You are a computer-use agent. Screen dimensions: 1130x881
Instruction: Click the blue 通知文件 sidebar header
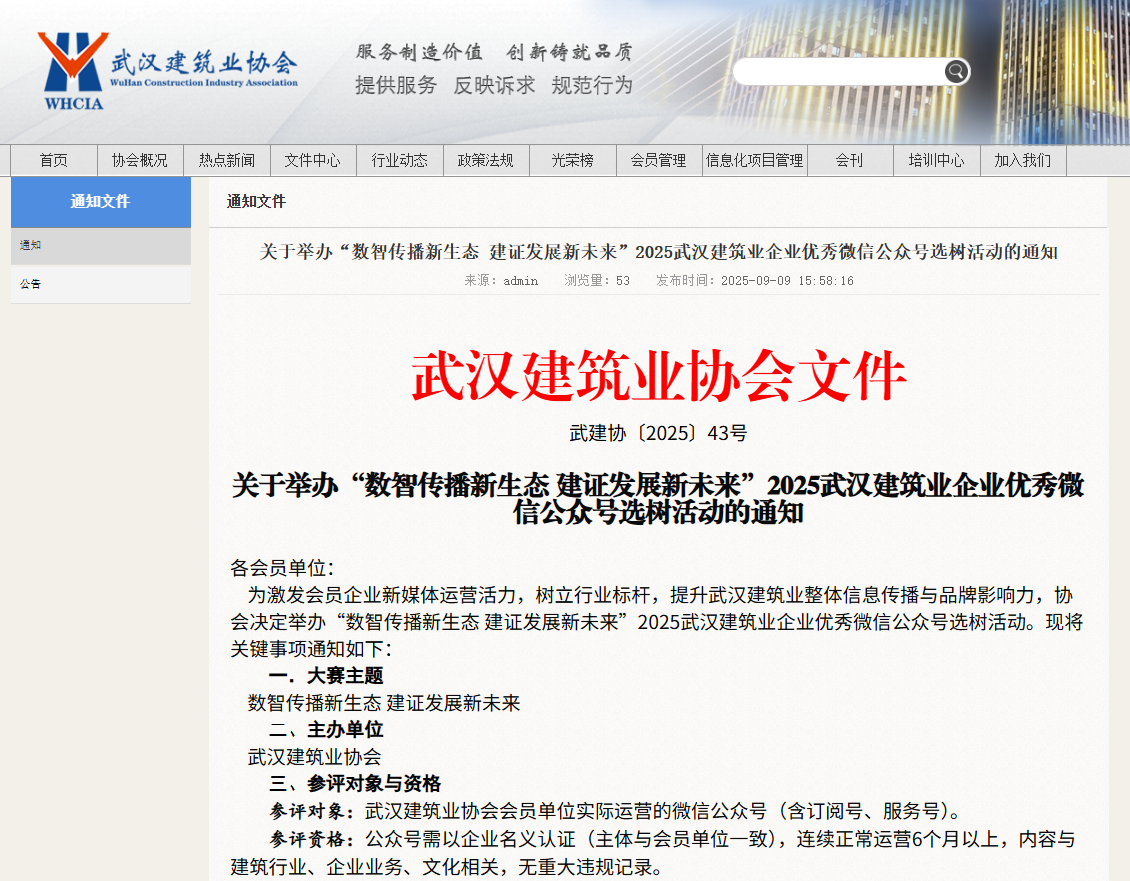coord(100,202)
